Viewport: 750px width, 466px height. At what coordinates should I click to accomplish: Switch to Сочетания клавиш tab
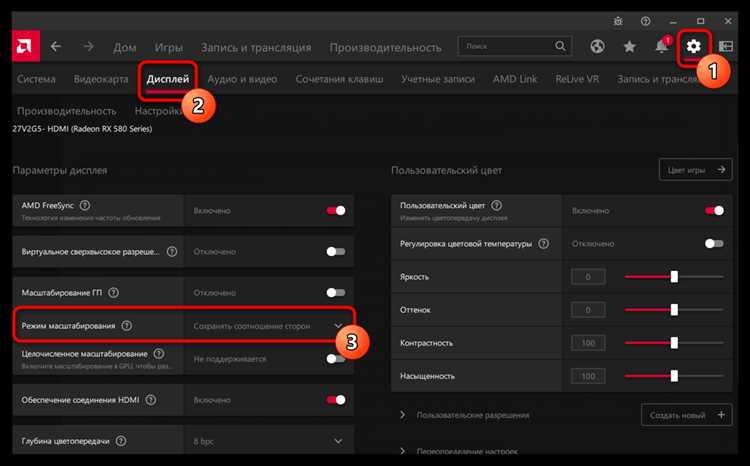click(x=339, y=79)
